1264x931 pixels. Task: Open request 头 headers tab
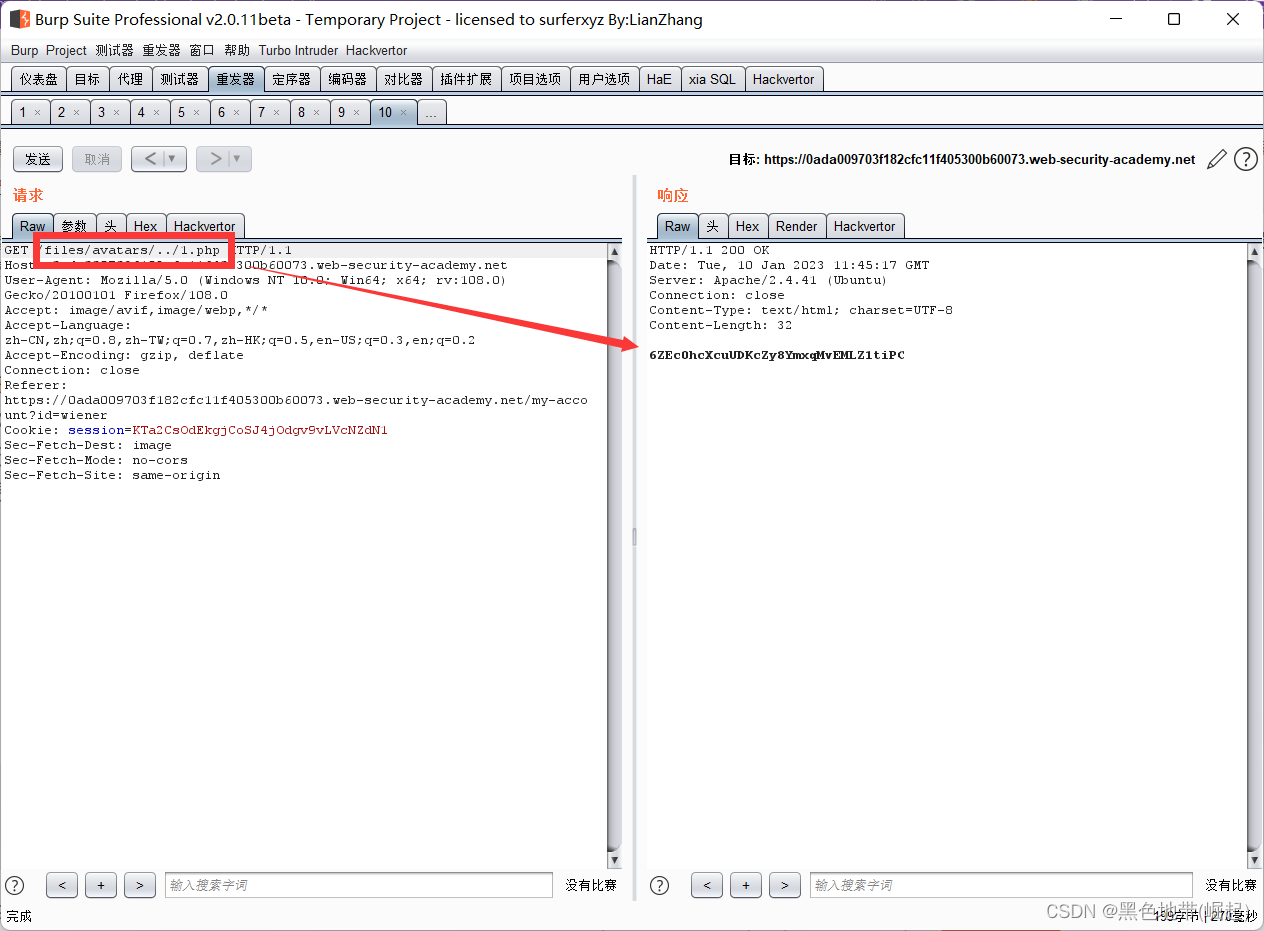point(111,226)
